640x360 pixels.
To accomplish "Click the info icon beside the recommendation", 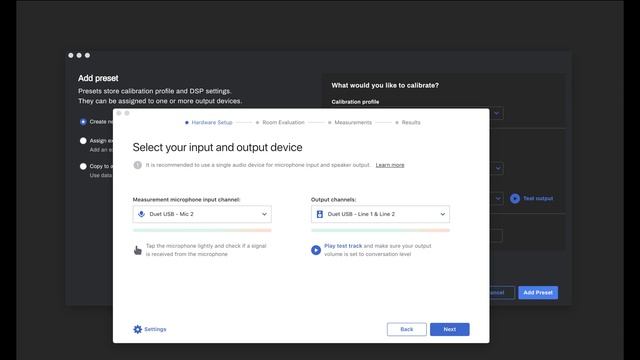I will [138, 165].
